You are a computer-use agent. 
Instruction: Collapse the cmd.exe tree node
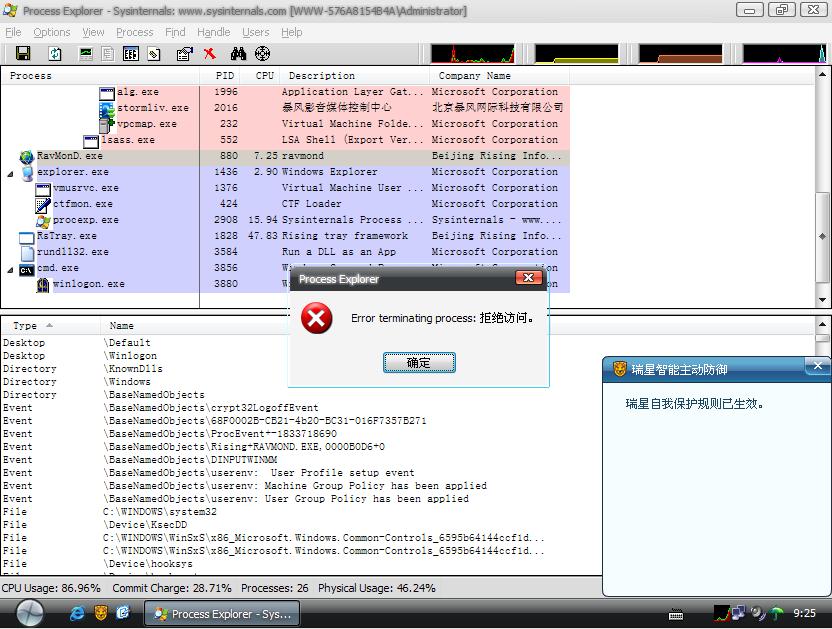pos(10,270)
